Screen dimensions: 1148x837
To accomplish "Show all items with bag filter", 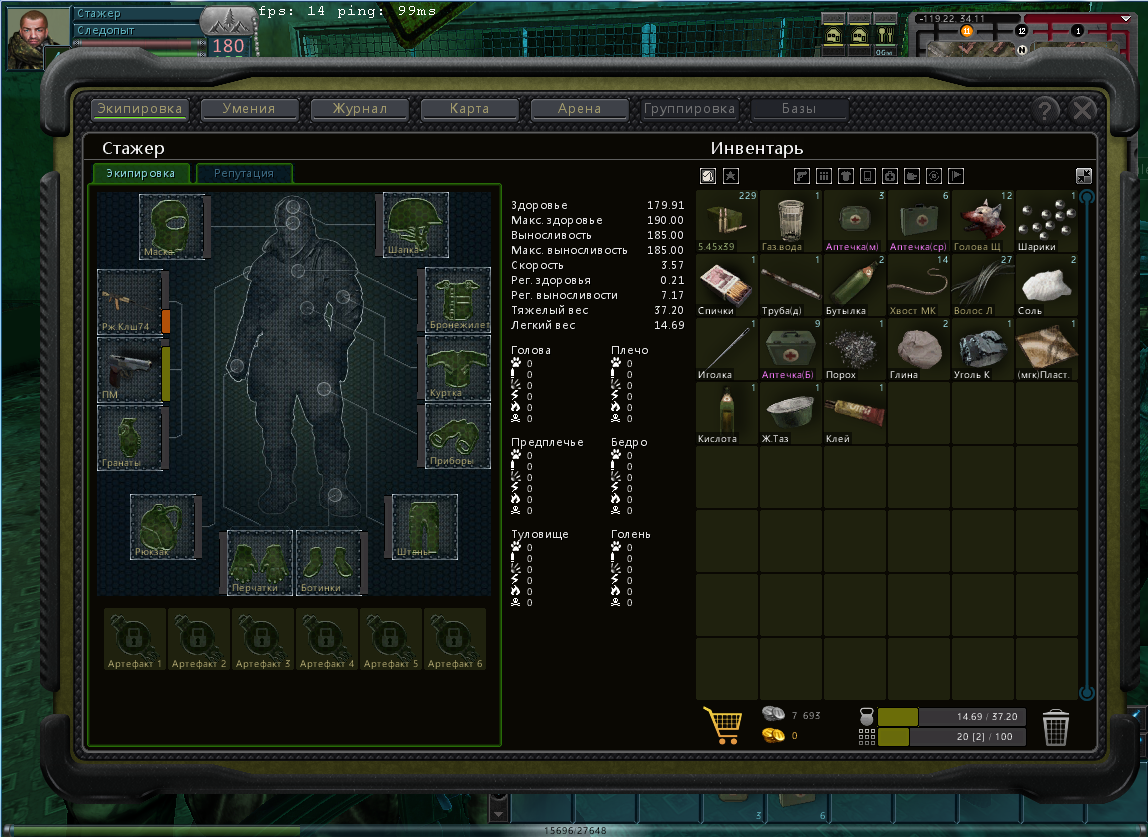I will pyautogui.click(x=708, y=176).
